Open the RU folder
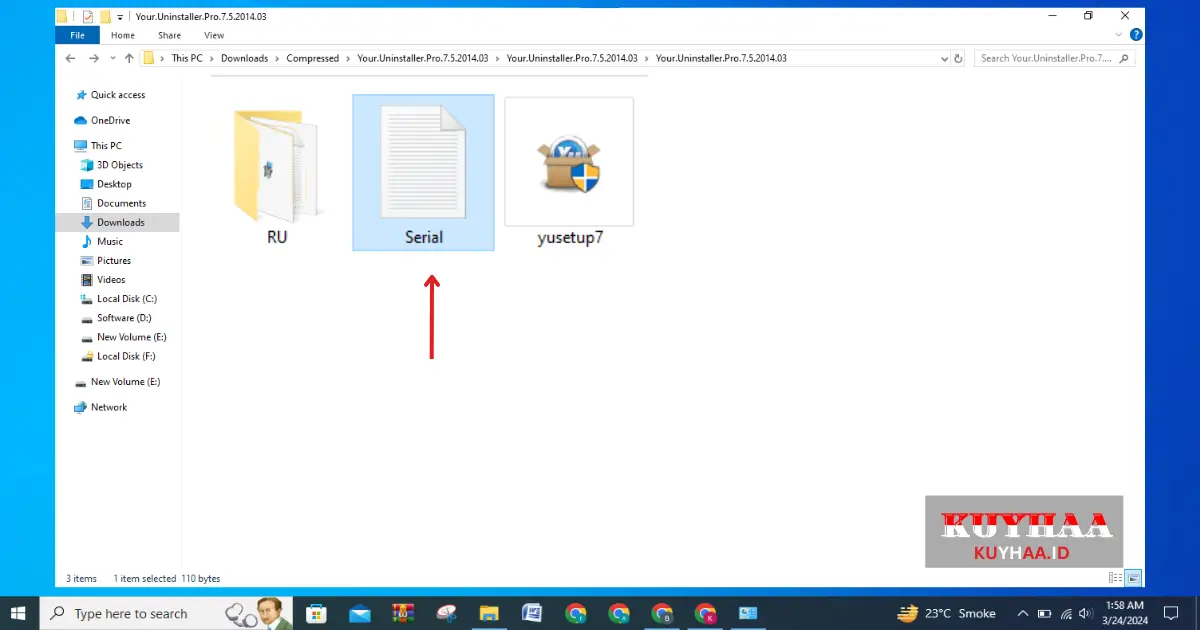The image size is (1200, 630). coord(277,177)
